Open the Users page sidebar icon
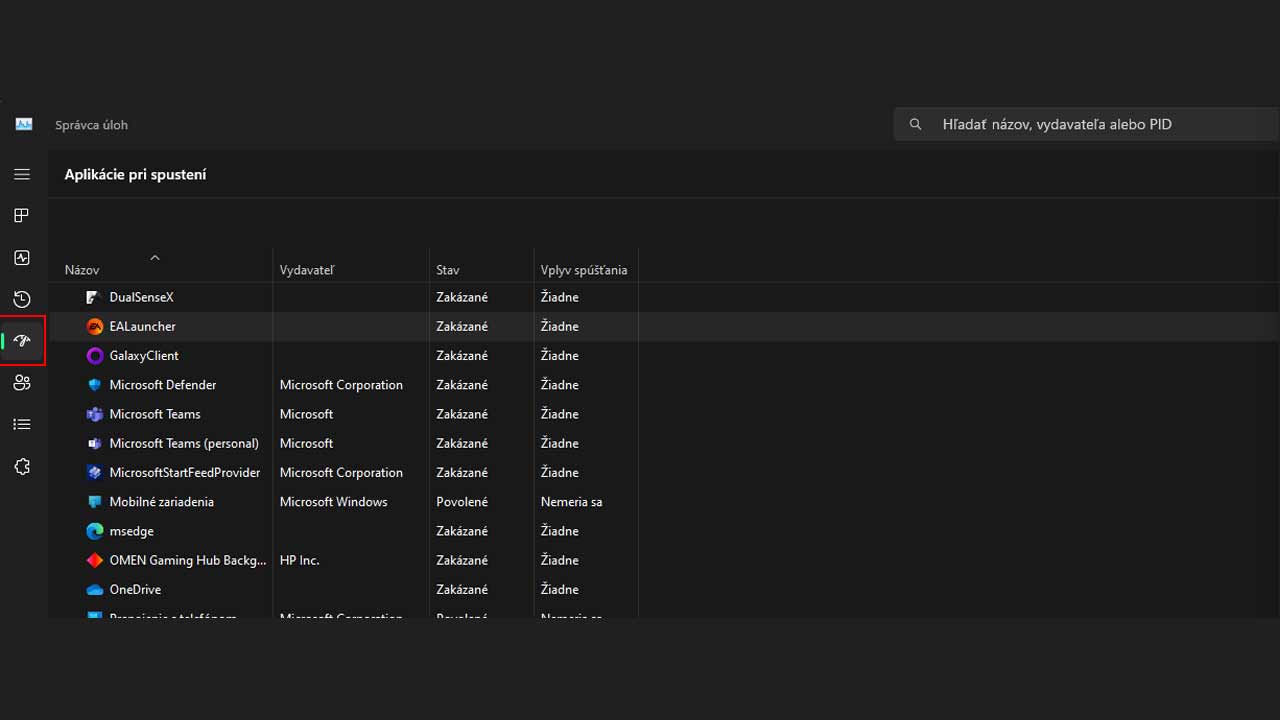1280x720 pixels. pyautogui.click(x=22, y=383)
